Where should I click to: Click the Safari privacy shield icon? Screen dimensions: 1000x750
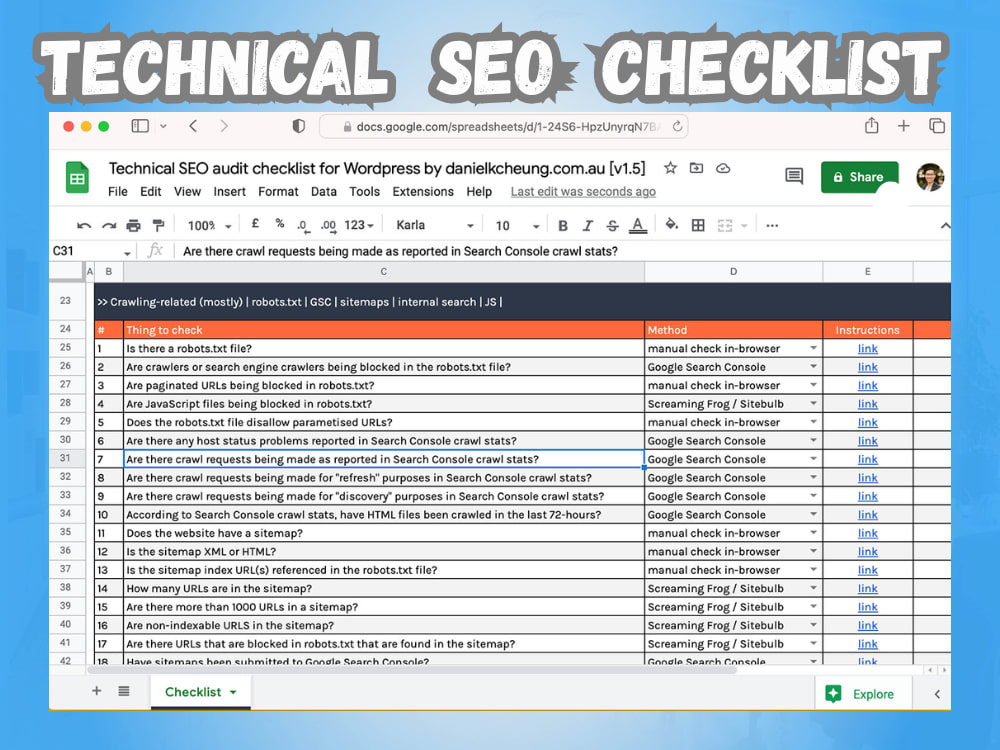point(298,126)
